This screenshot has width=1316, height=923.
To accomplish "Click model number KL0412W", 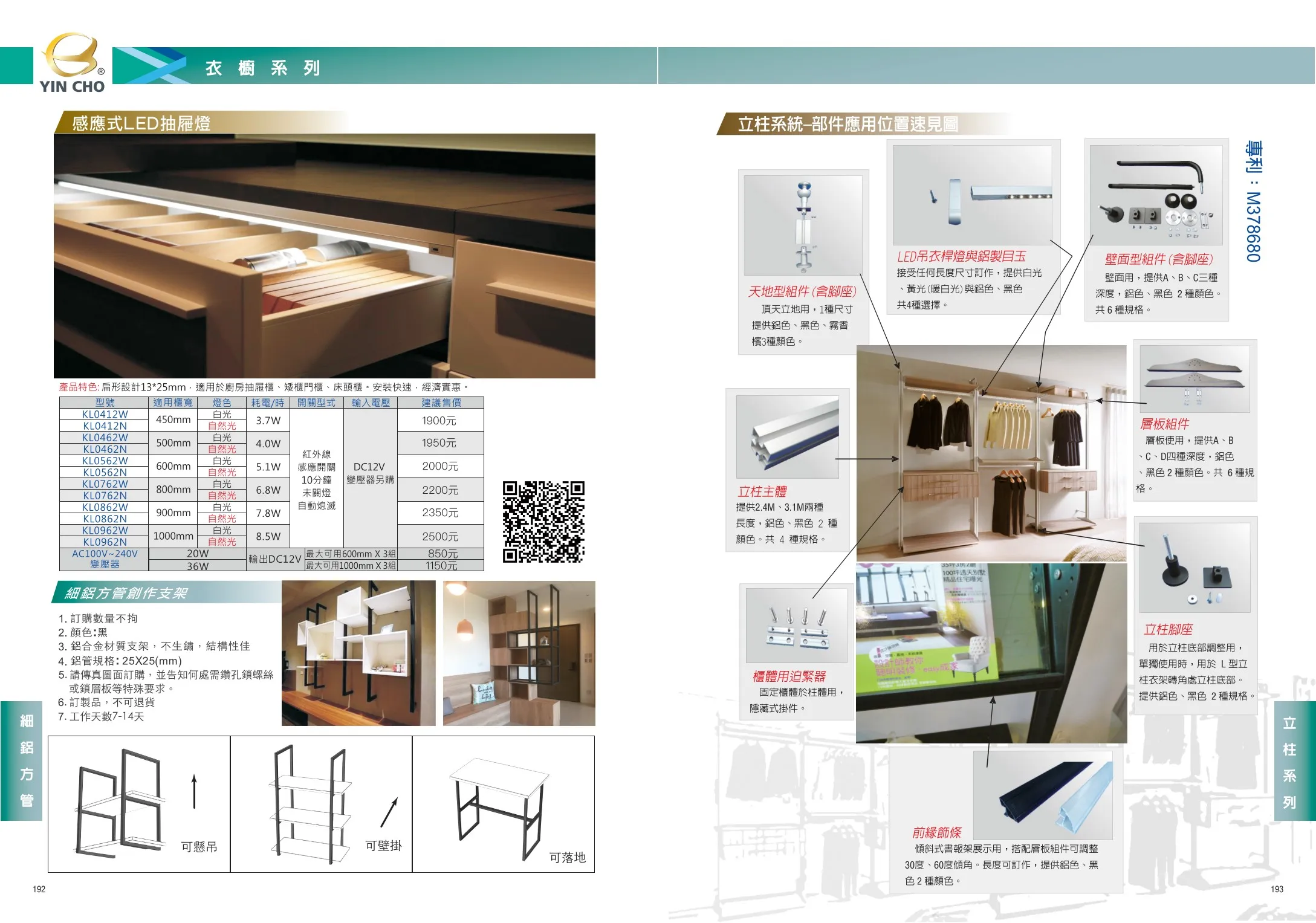I will click(105, 414).
